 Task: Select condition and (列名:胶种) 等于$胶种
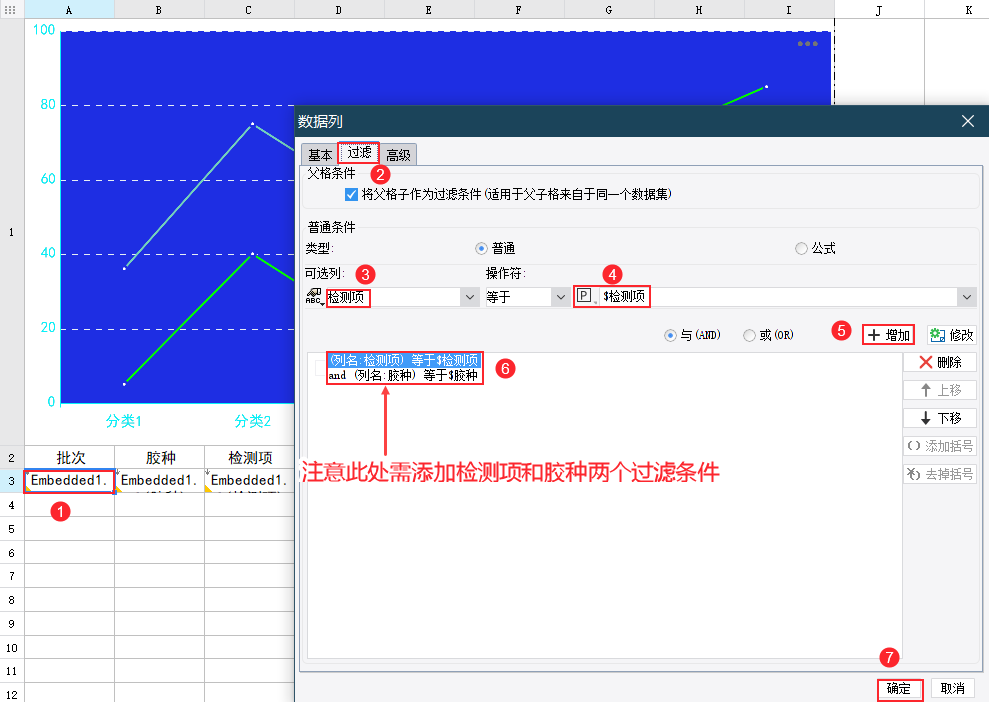click(x=403, y=375)
